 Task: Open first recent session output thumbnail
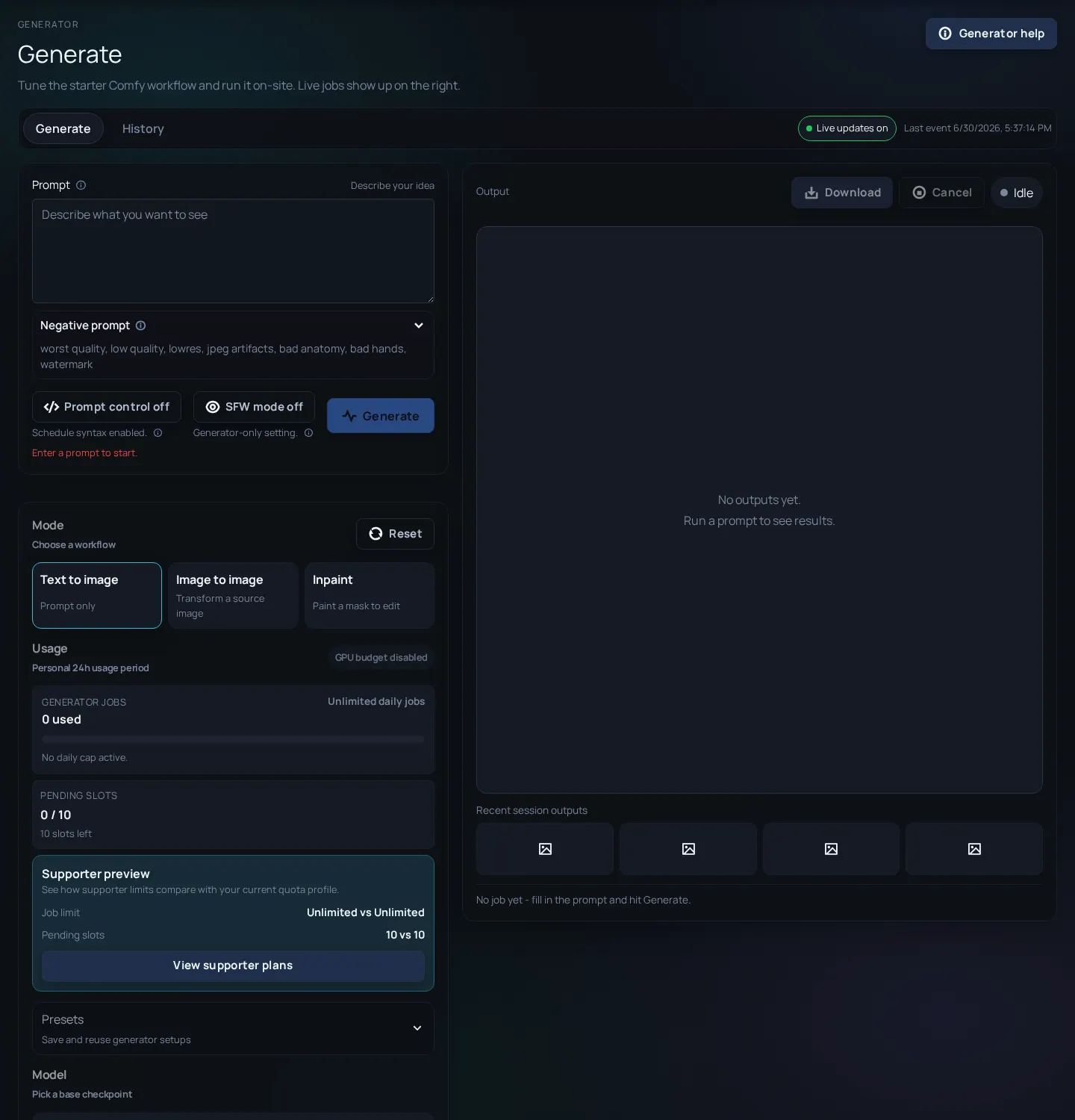[x=545, y=849]
